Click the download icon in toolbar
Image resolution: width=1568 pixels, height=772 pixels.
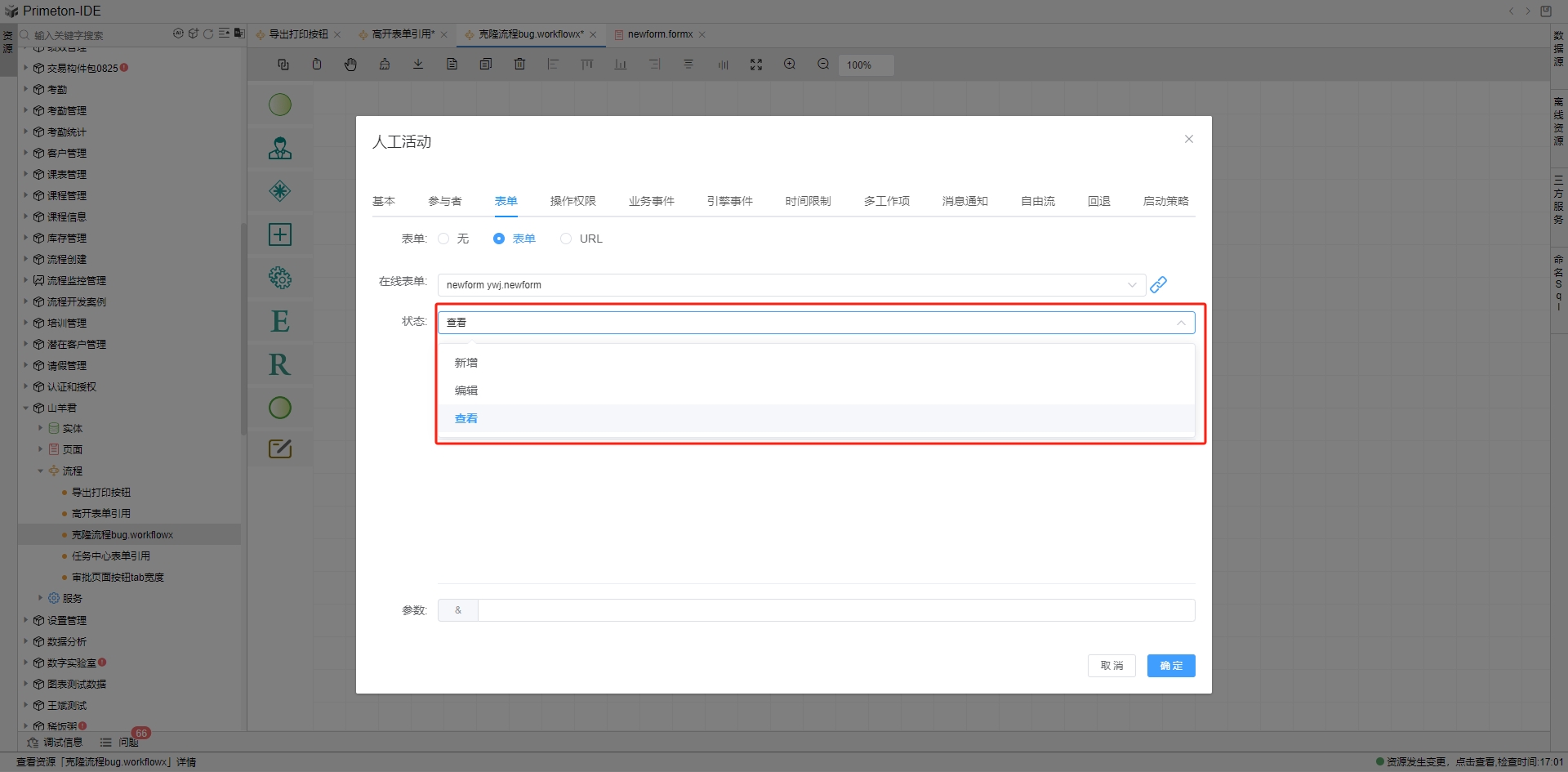pyautogui.click(x=418, y=65)
